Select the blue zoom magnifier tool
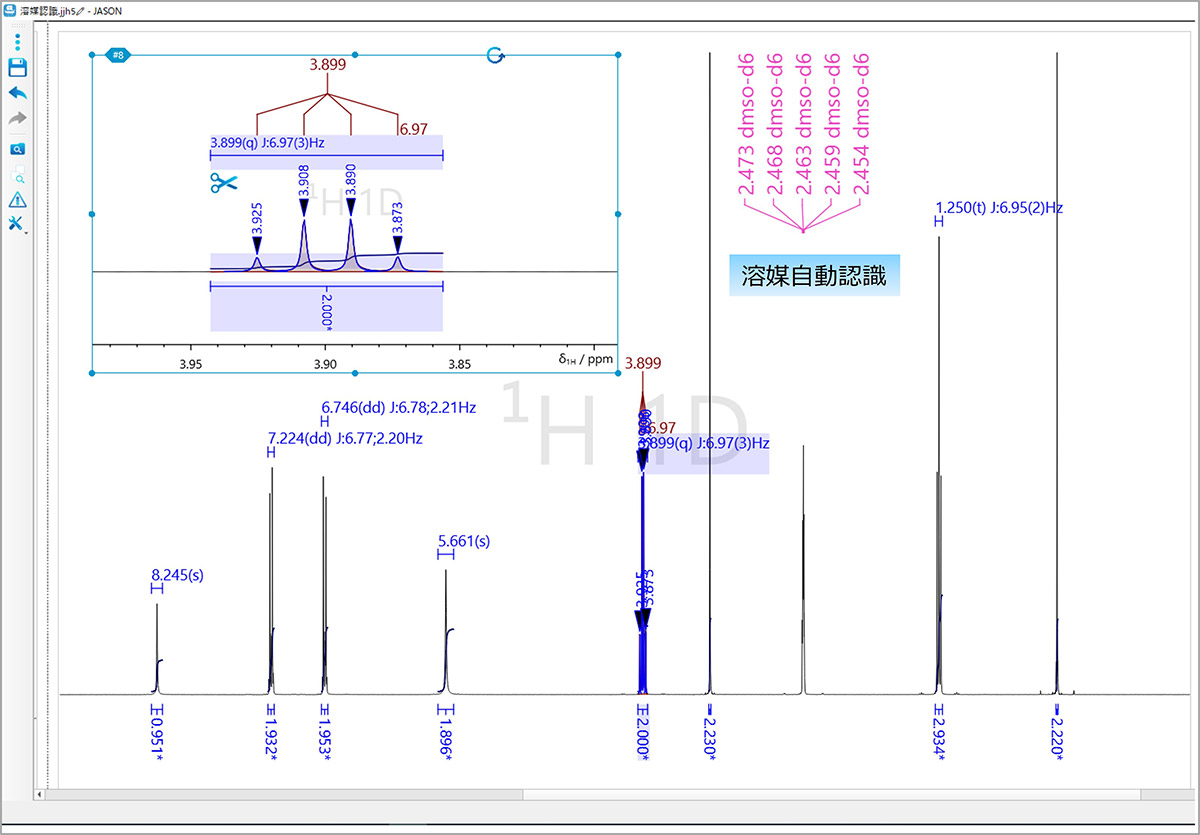 [17, 149]
